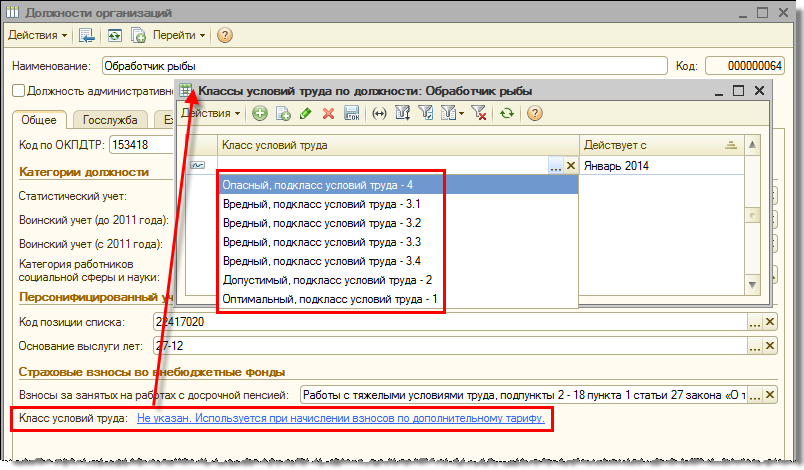Click the Filter and sort settings icon
The image size is (804, 470).
point(403,113)
